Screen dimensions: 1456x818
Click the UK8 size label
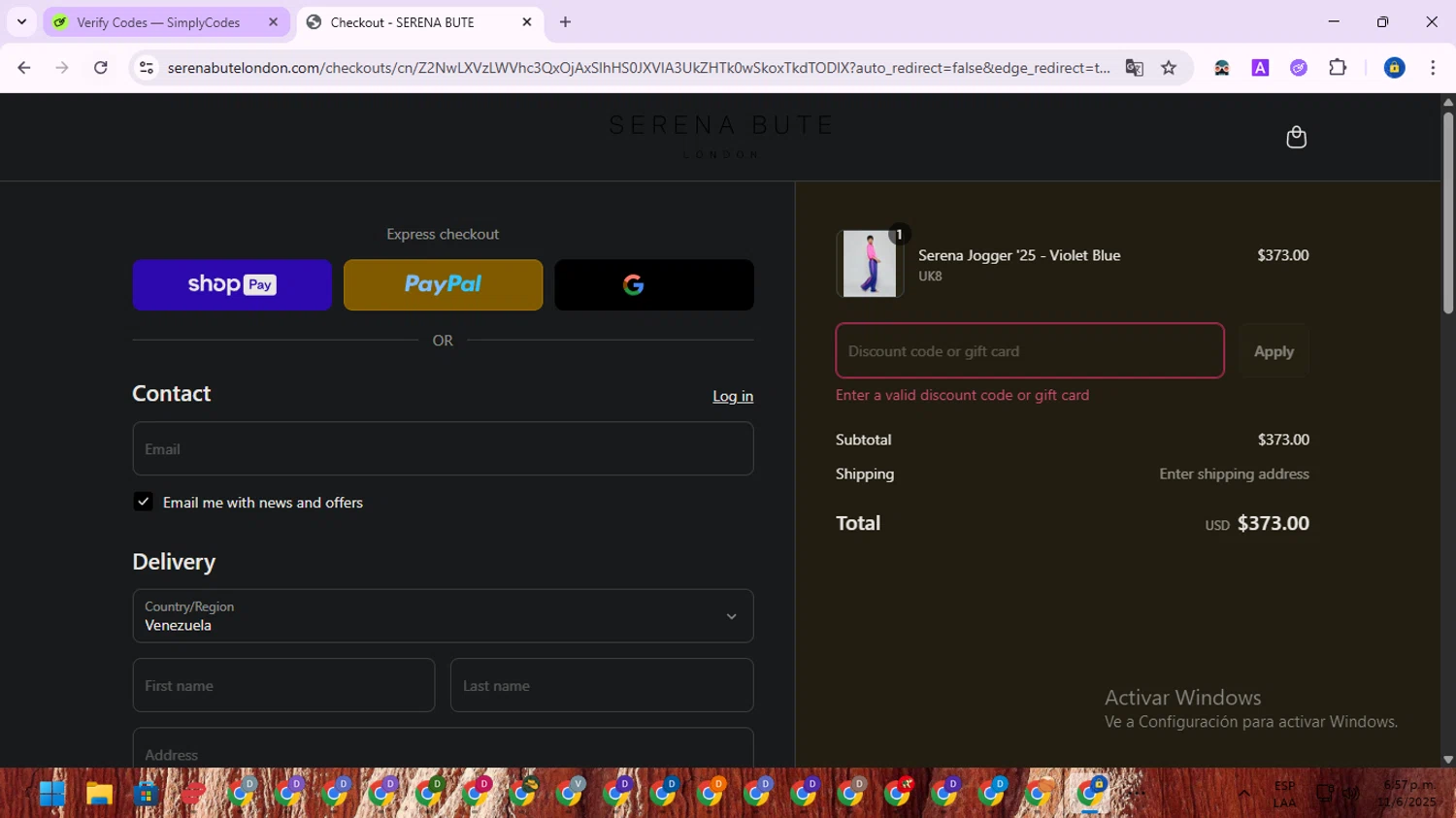coord(930,277)
